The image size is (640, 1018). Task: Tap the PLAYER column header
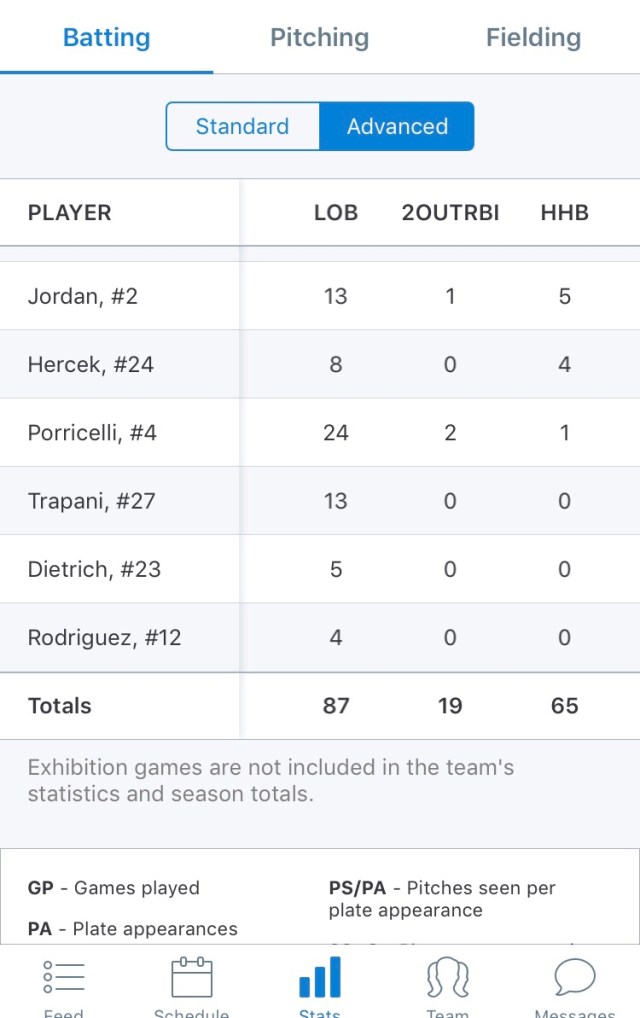70,213
